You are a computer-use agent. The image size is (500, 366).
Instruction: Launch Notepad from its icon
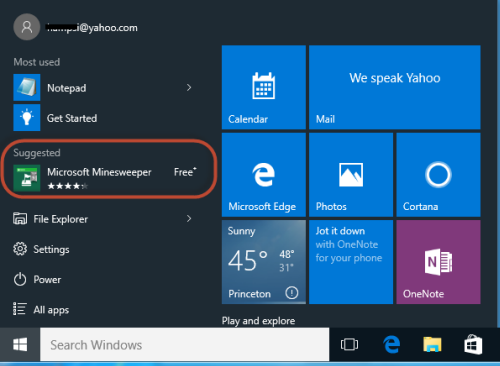click(x=27, y=87)
